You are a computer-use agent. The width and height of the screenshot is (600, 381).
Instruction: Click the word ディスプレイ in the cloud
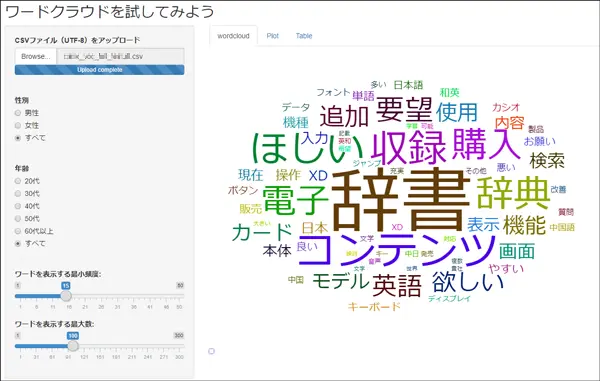pyautogui.click(x=449, y=298)
